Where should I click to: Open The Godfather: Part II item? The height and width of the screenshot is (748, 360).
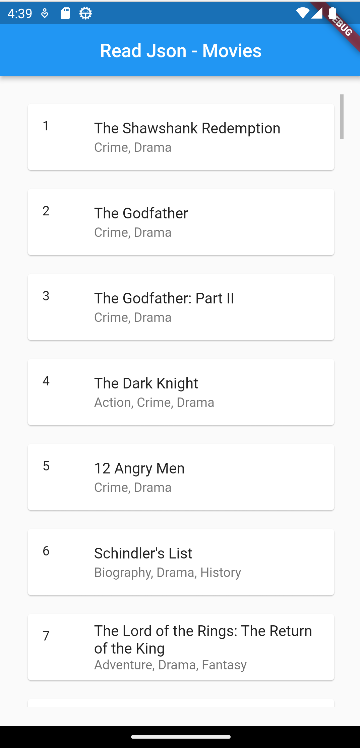point(181,307)
